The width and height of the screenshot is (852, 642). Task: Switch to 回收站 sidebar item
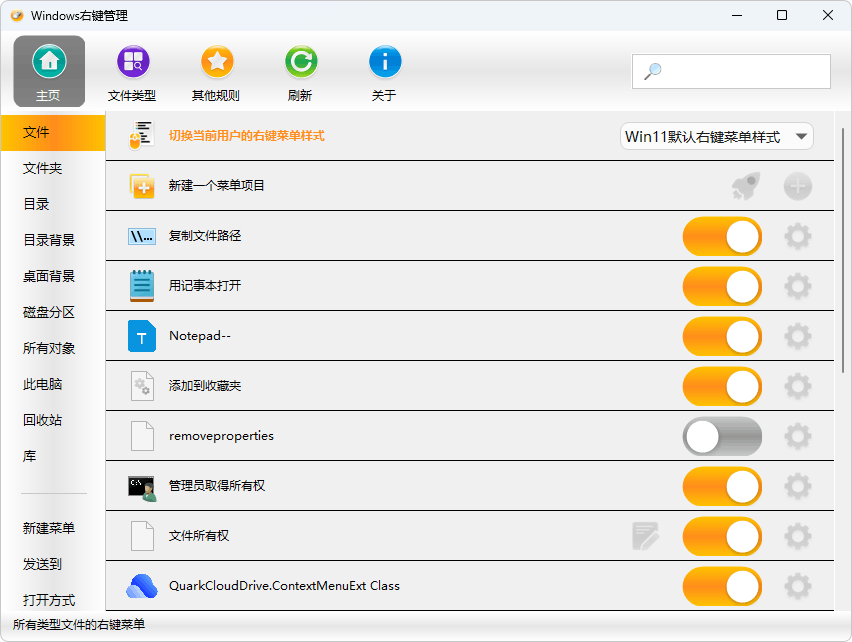(x=43, y=420)
